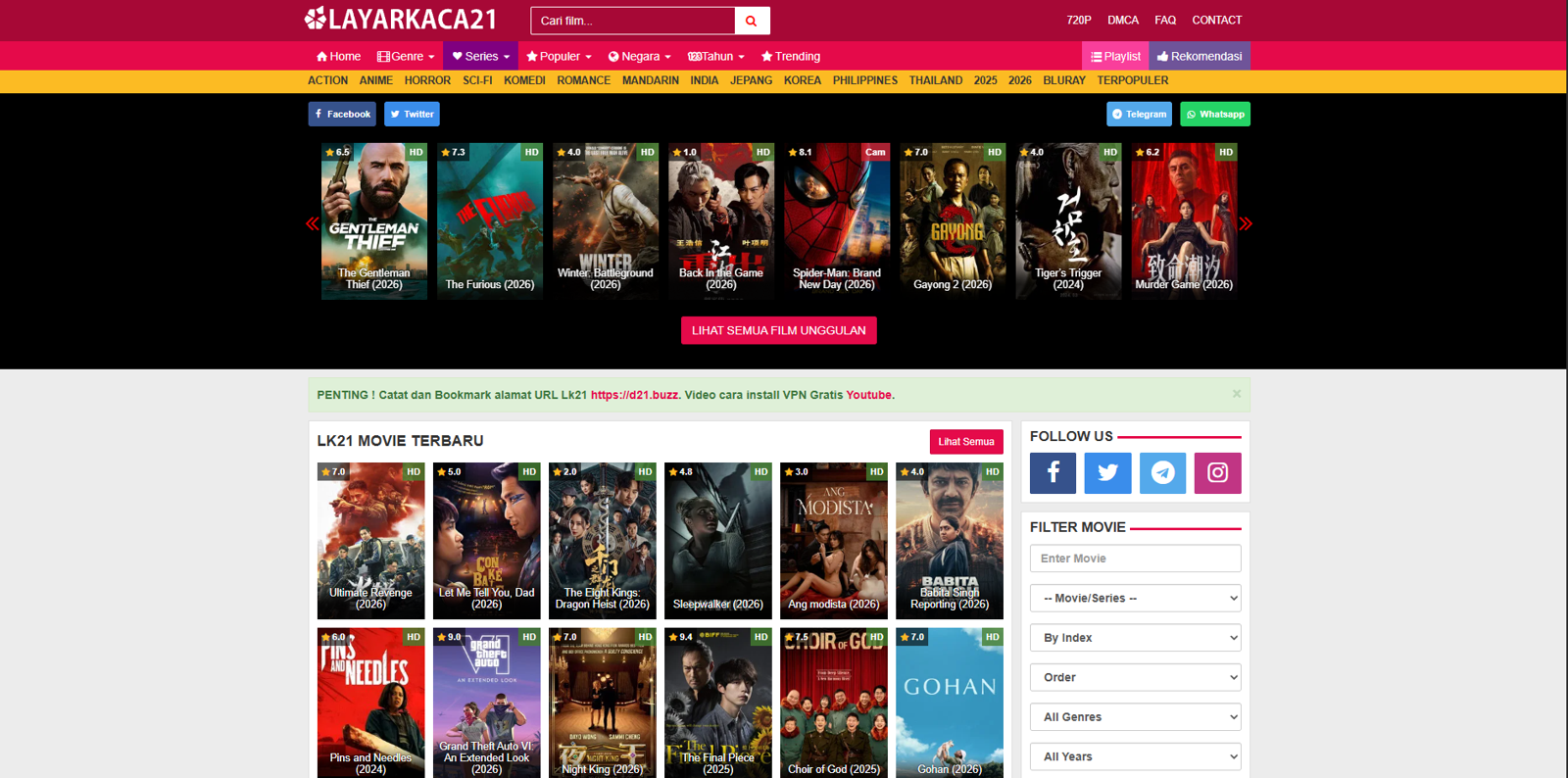This screenshot has width=1568, height=778.
Task: Select the KOMEDI genre link
Action: 524,80
